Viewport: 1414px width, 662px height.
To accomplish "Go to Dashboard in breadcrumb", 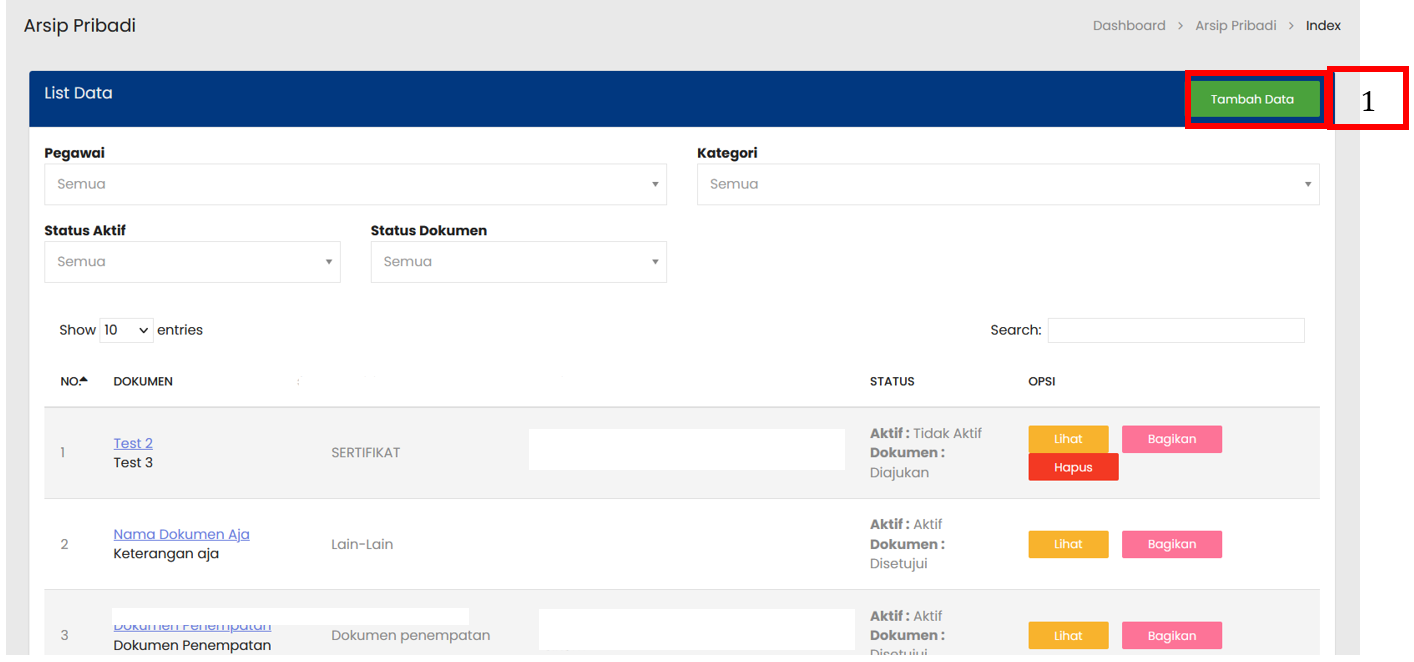I will (1128, 26).
